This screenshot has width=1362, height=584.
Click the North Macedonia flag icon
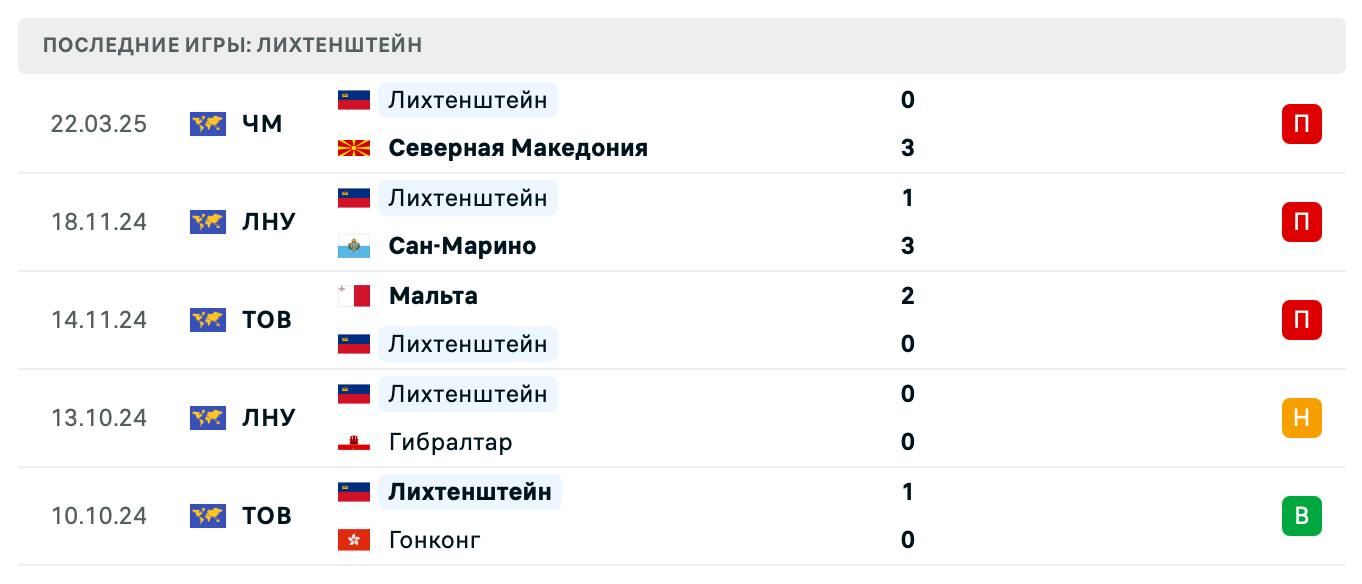pos(354,148)
